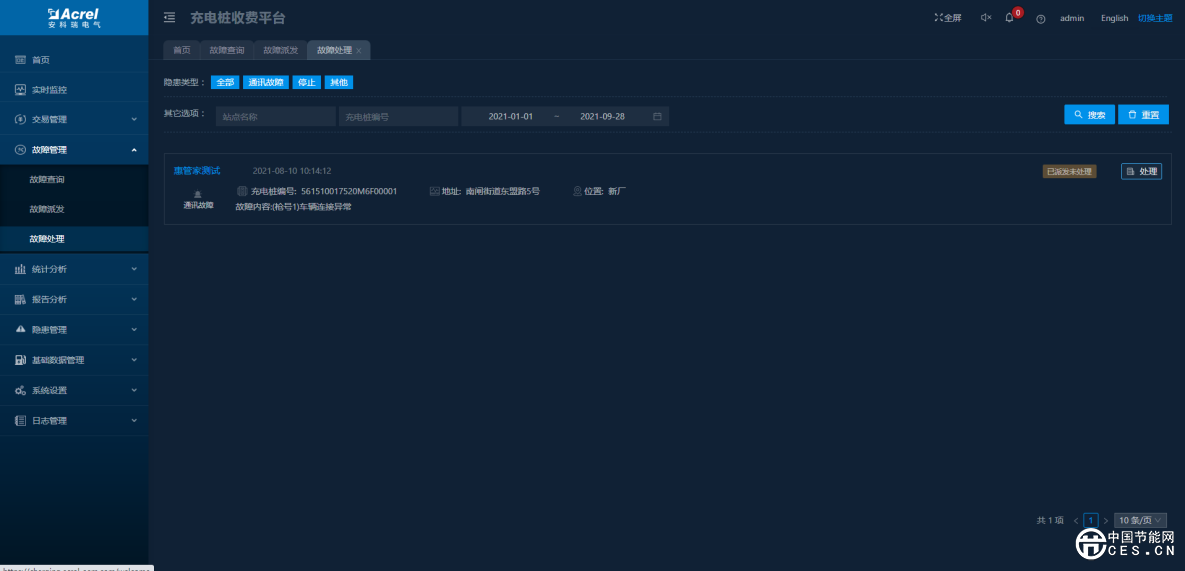Click the address icon beside 地址

[434, 191]
